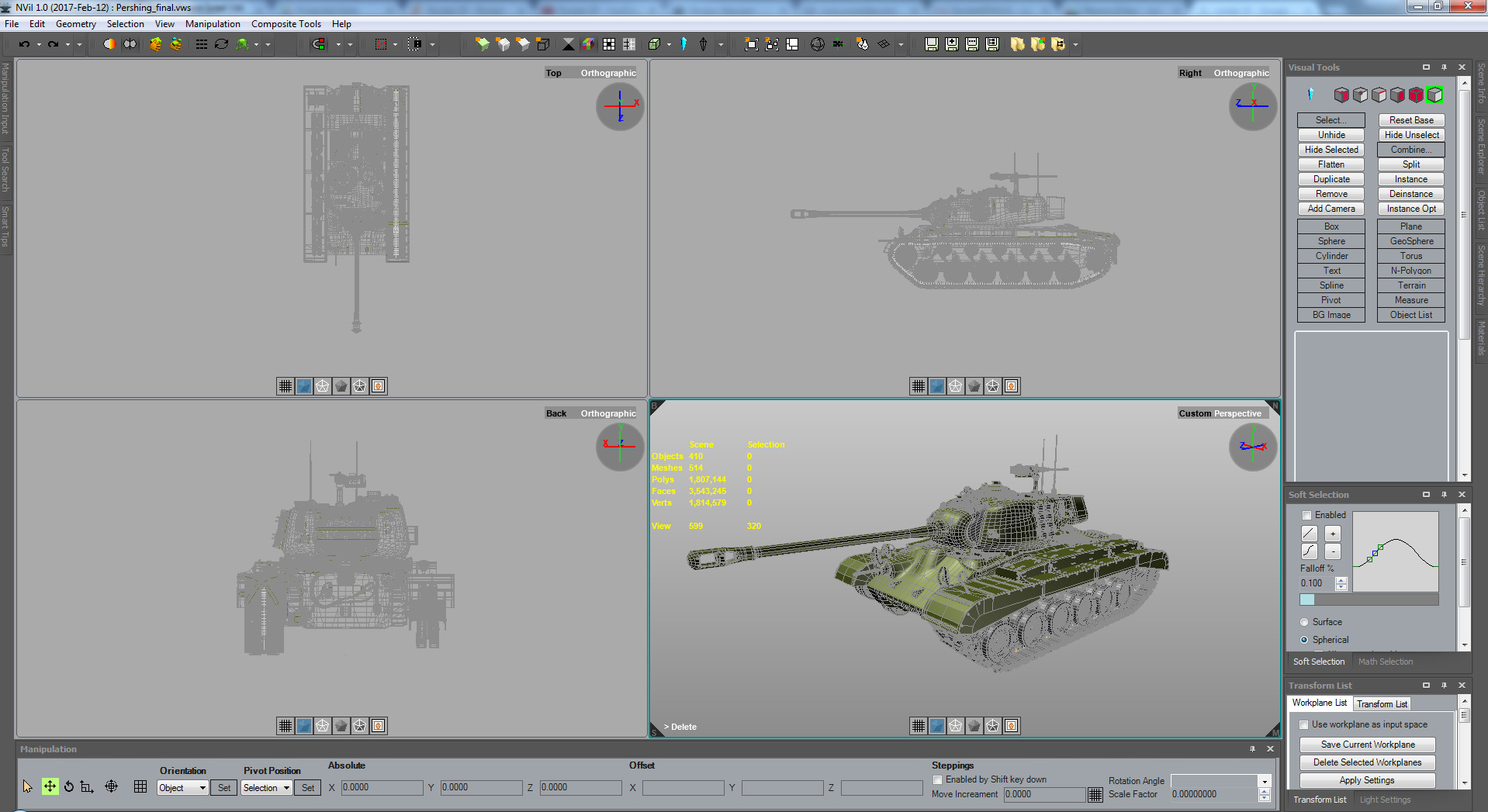This screenshot has height=812, width=1488.
Task: Select the Move tool in Manipulation bar
Action: tap(50, 786)
